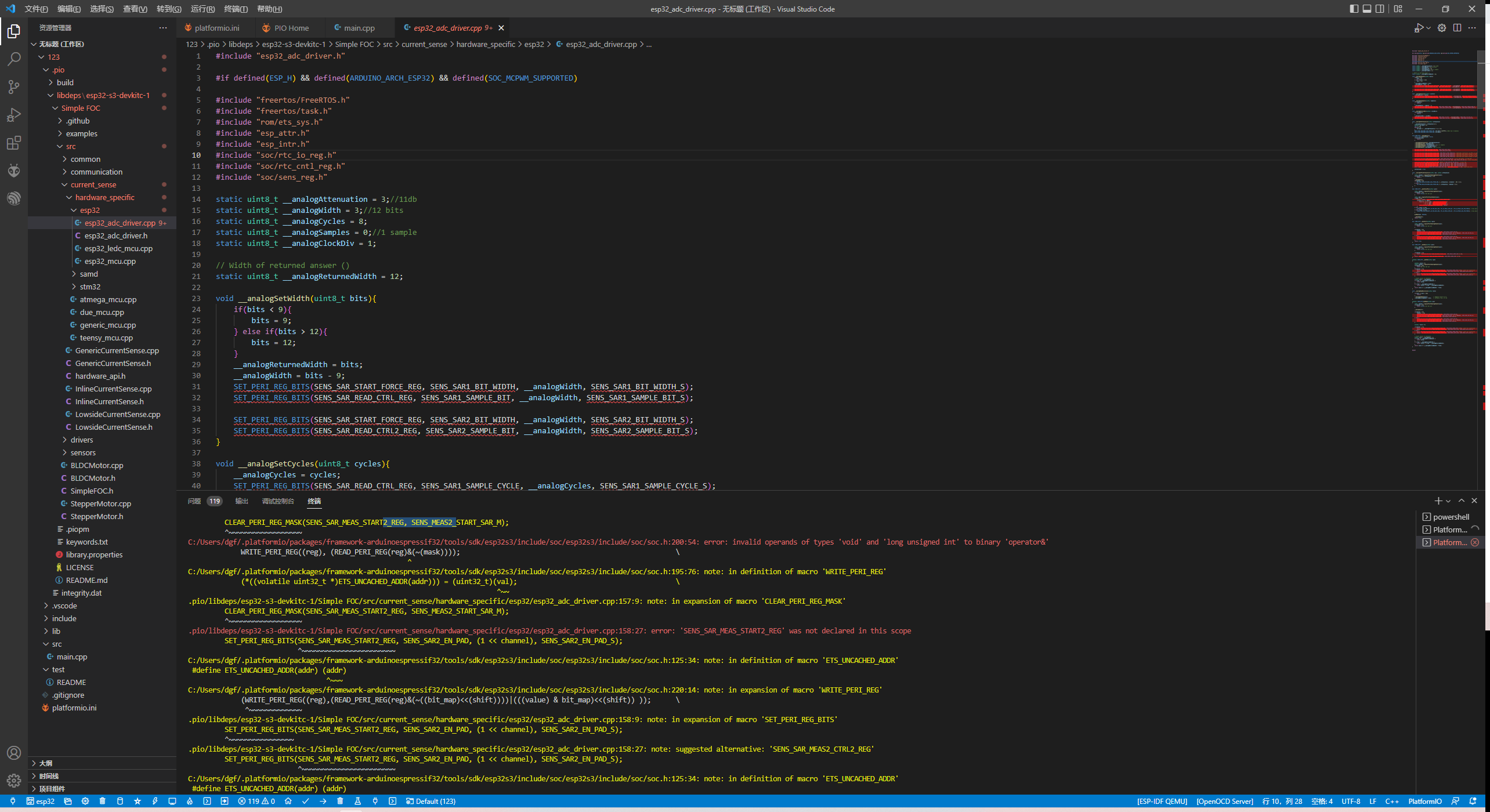
Task: Click ESP-IDF full clean trash icon
Action: pyautogui.click(x=102, y=801)
